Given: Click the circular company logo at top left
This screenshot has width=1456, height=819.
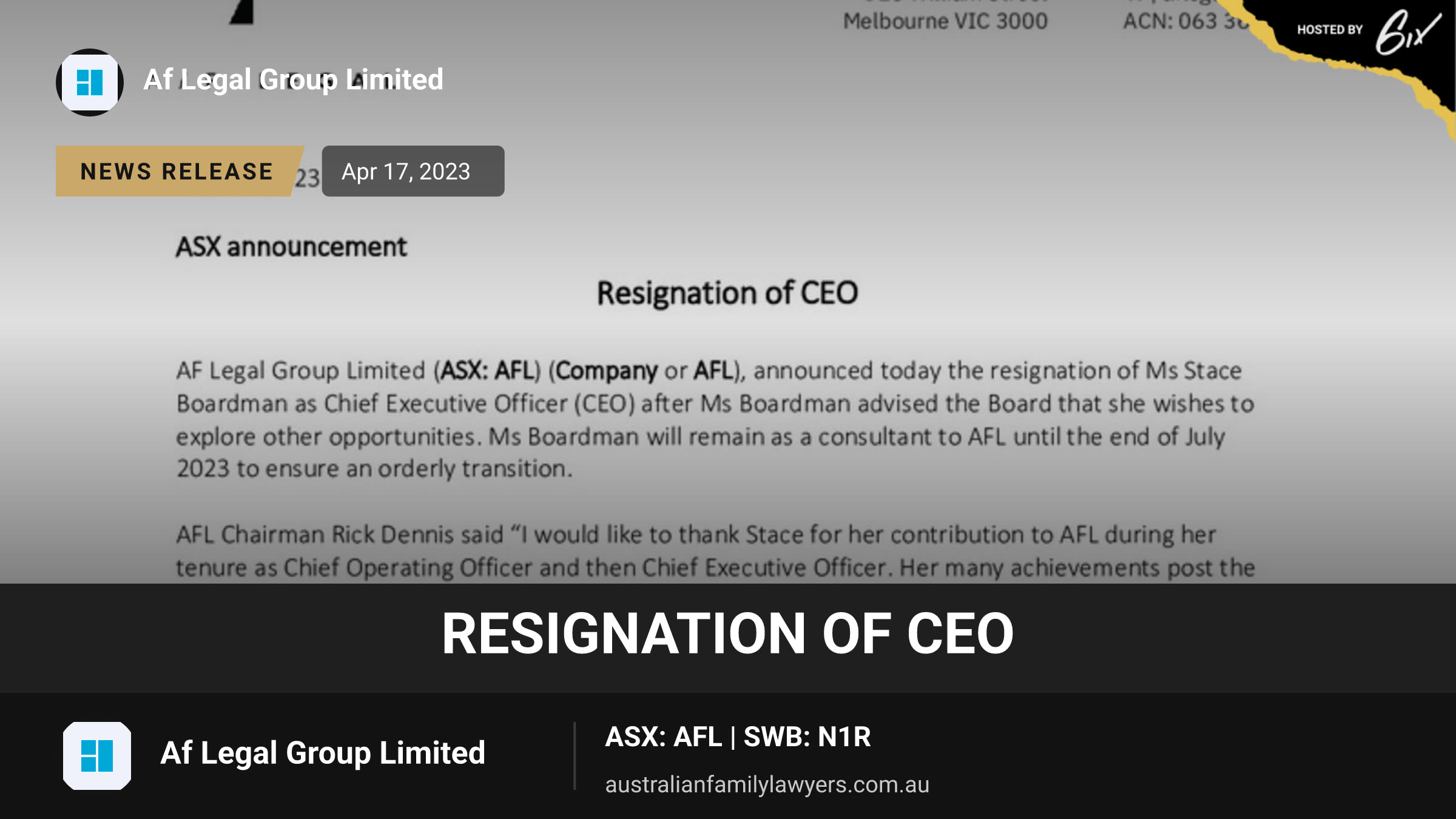Looking at the screenshot, I should click(x=90, y=83).
